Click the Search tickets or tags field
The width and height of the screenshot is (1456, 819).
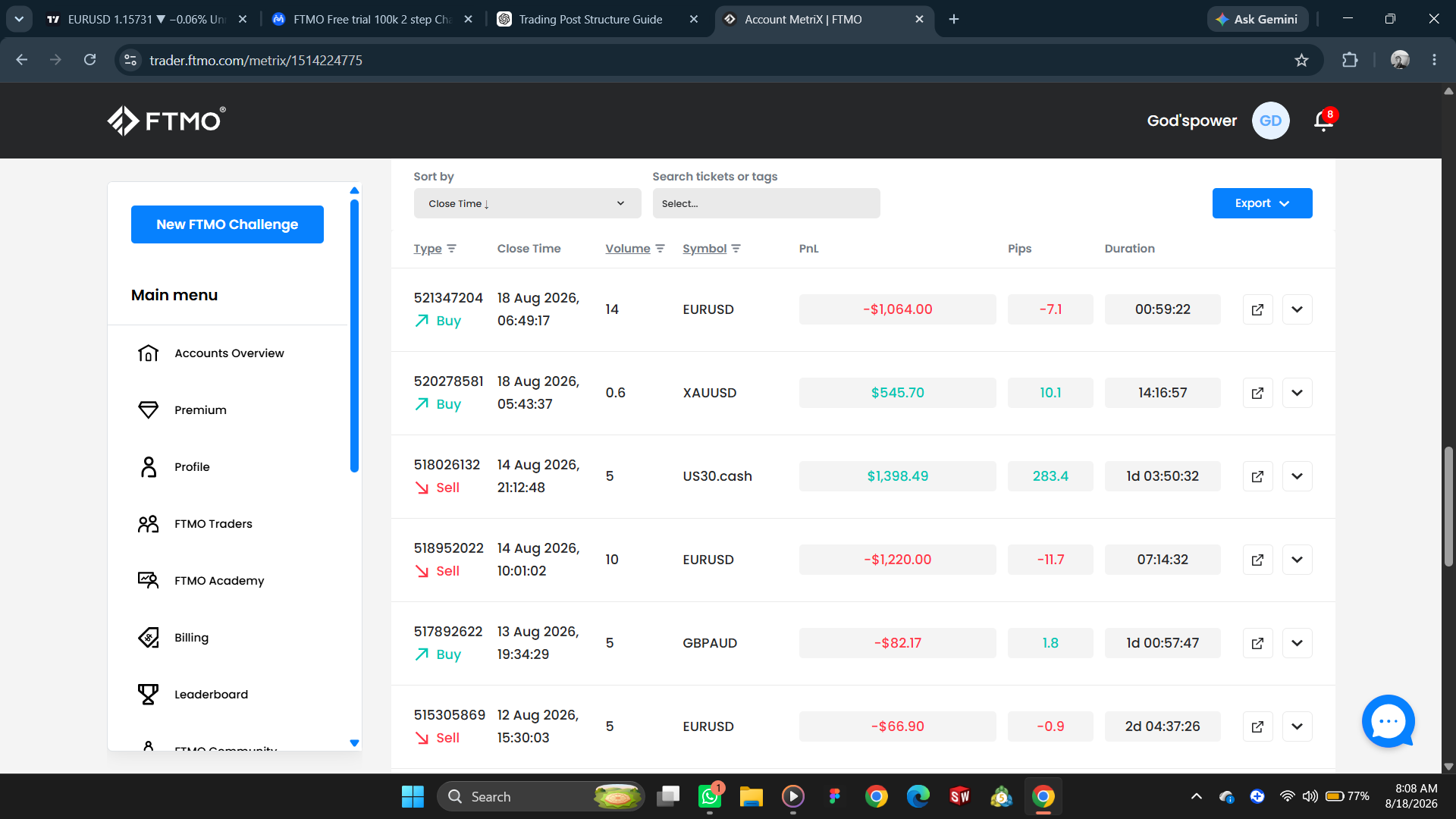[x=766, y=203]
